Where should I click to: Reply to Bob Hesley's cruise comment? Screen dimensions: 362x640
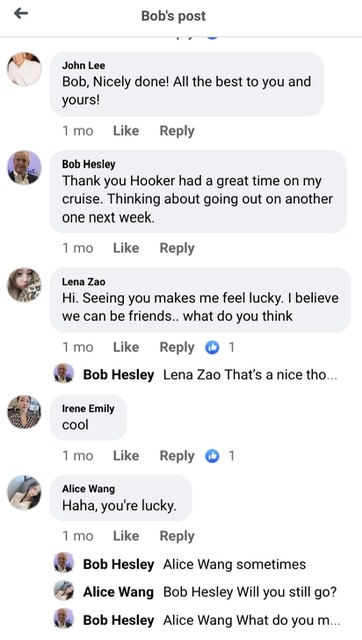coord(177,248)
